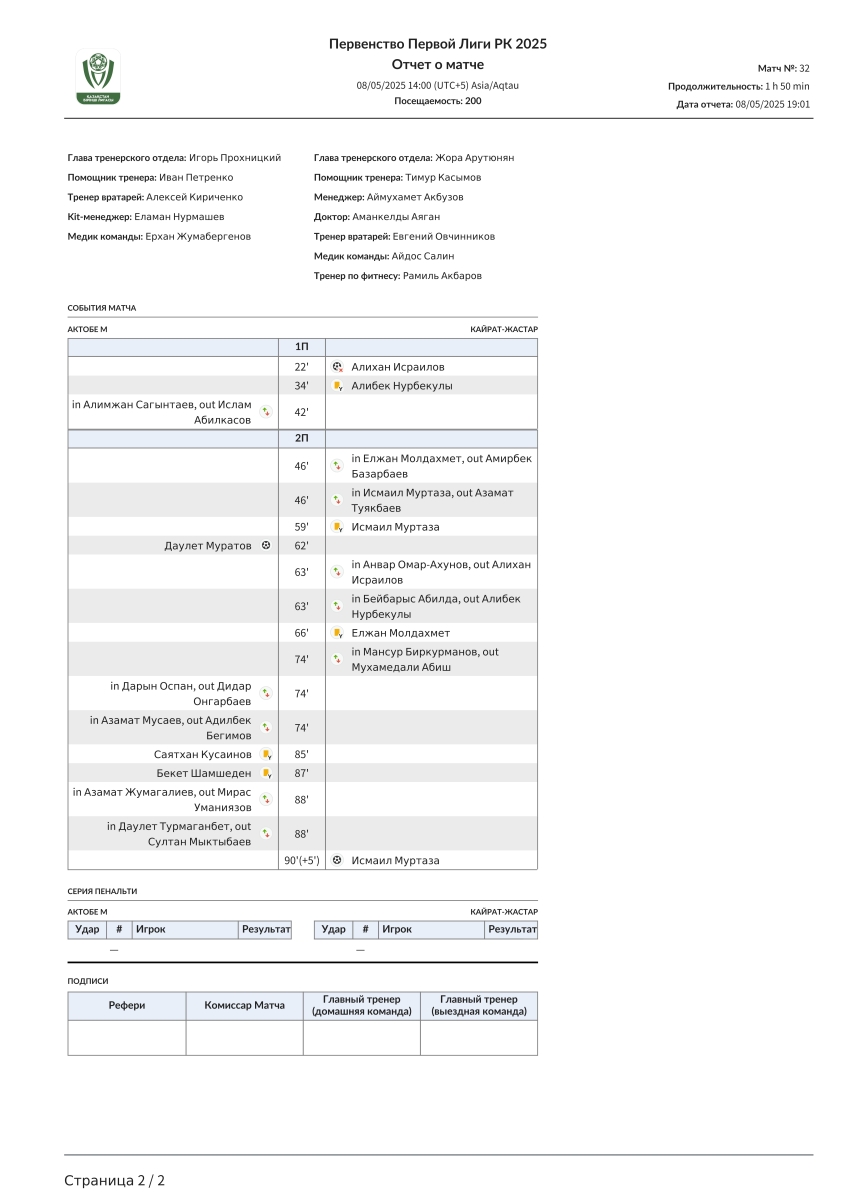Click the yellow card icon beside Алибек Нурбекулы
Image resolution: width=848 pixels, height=1200 pixels.
(338, 386)
